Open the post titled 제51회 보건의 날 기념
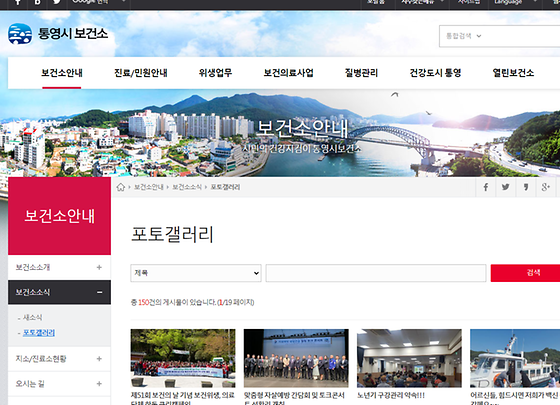 coord(183,399)
